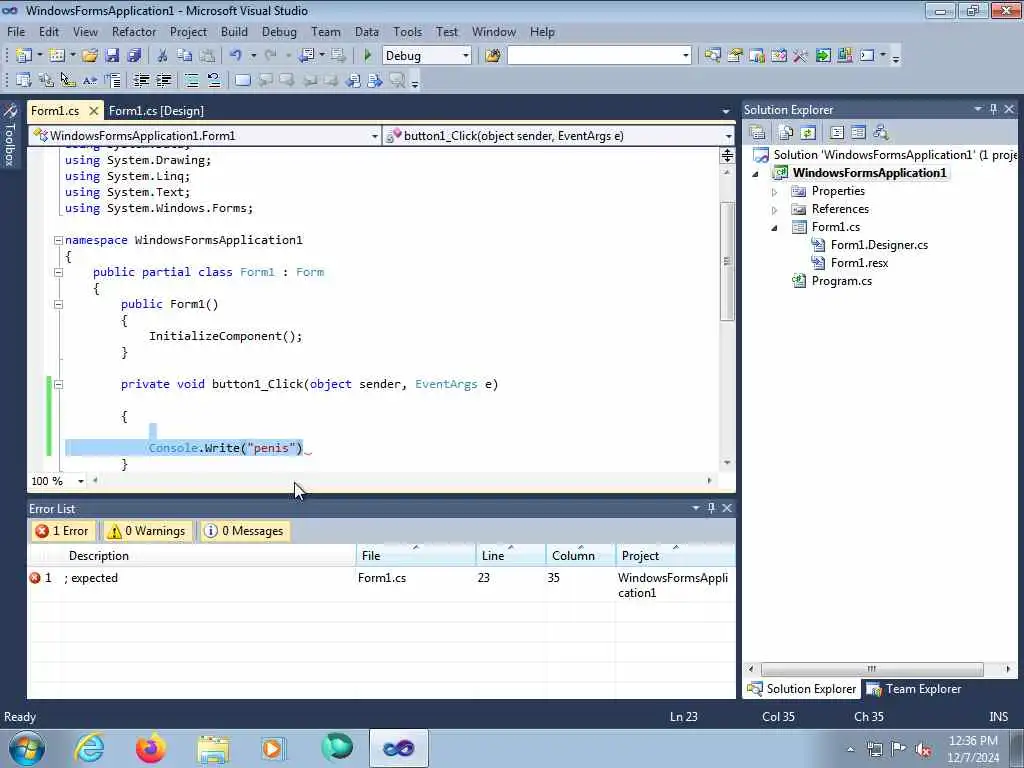Select Program.cs in Solution Explorer
Screen dimensions: 1024x768
(841, 281)
